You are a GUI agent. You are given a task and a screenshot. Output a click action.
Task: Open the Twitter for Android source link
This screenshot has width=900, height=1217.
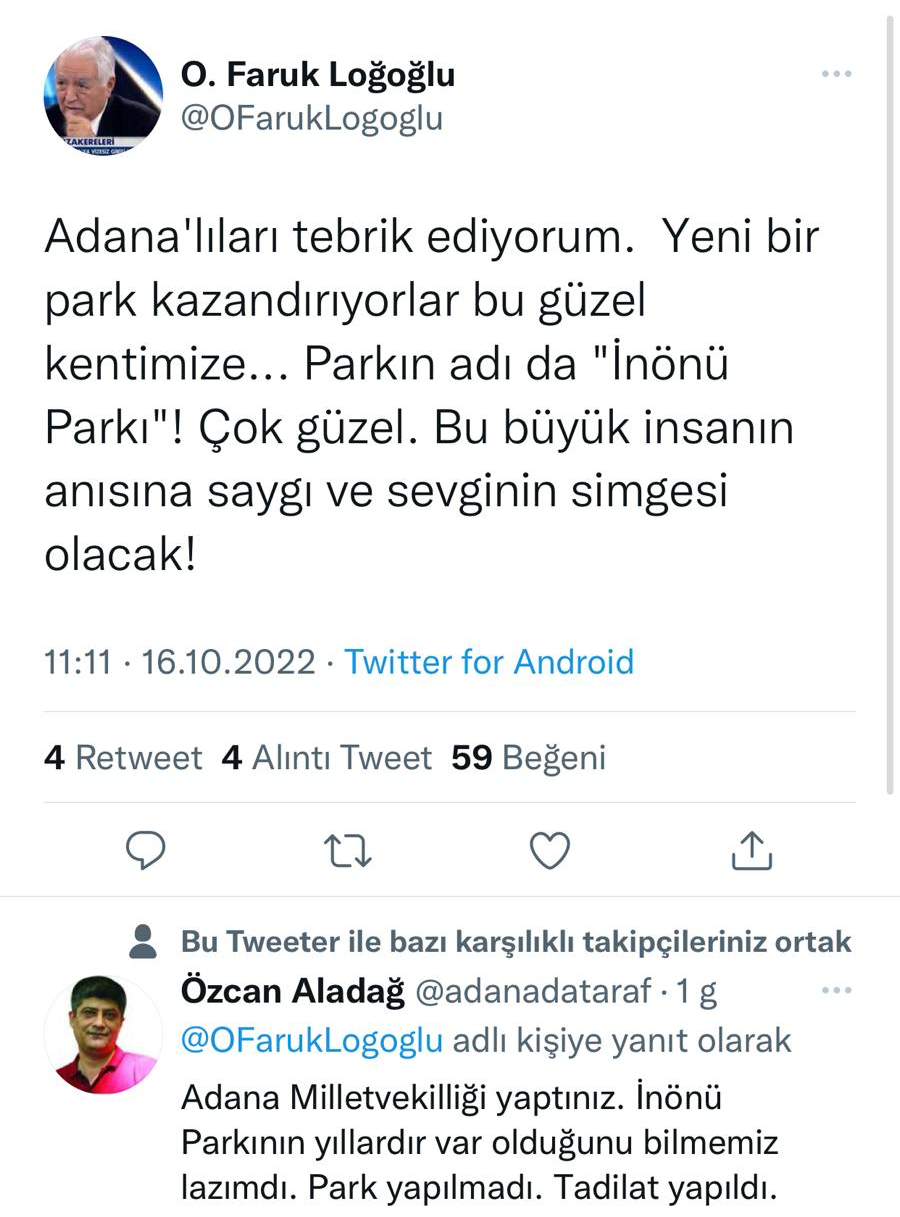489,662
